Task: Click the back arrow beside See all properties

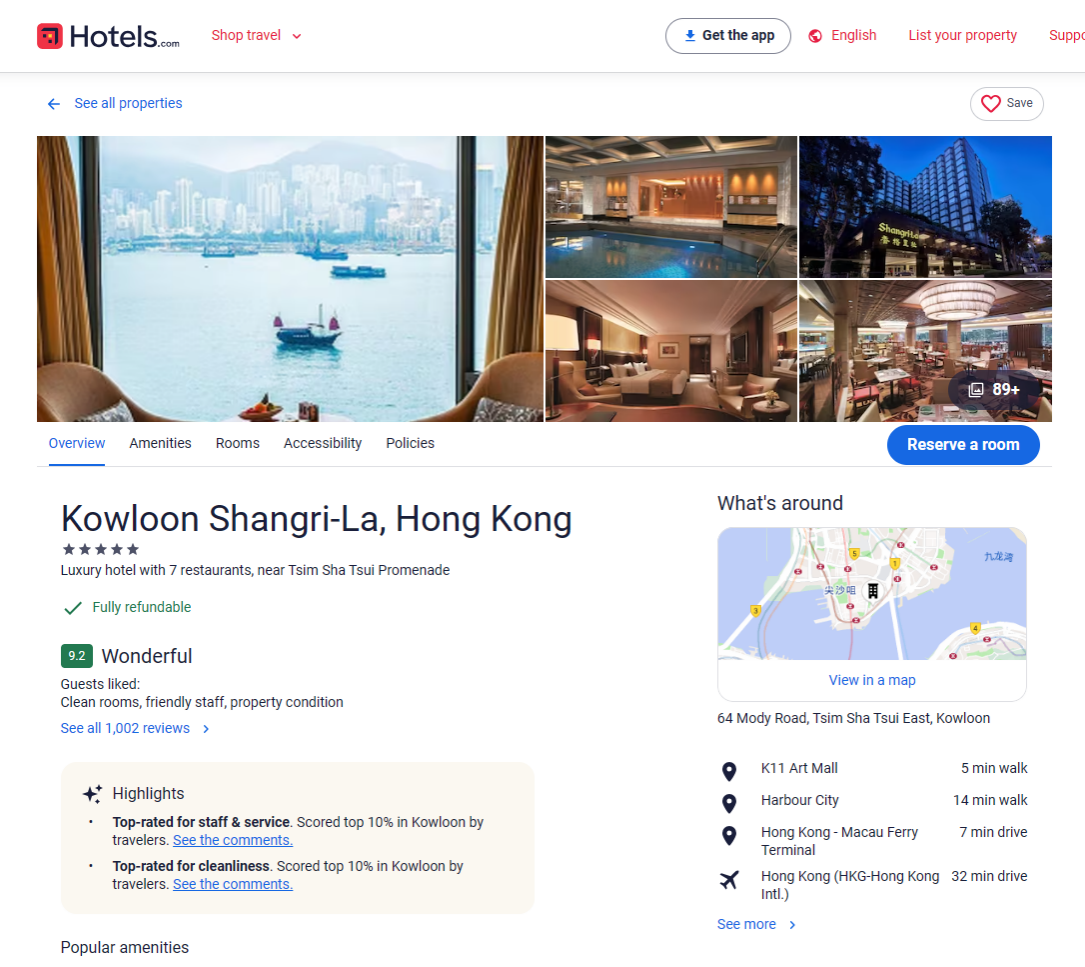Action: (x=54, y=104)
